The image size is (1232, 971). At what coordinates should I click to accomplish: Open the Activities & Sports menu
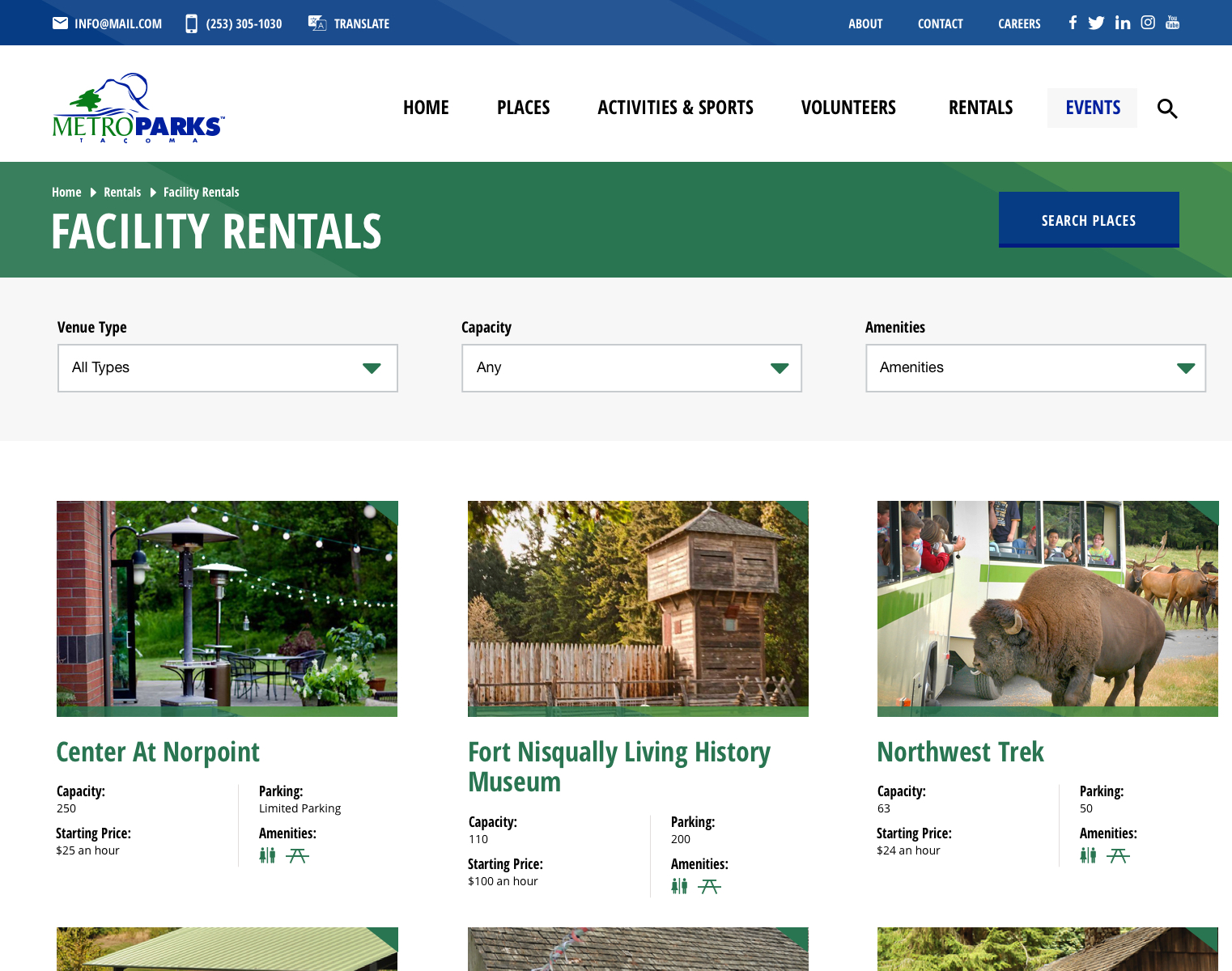point(675,108)
